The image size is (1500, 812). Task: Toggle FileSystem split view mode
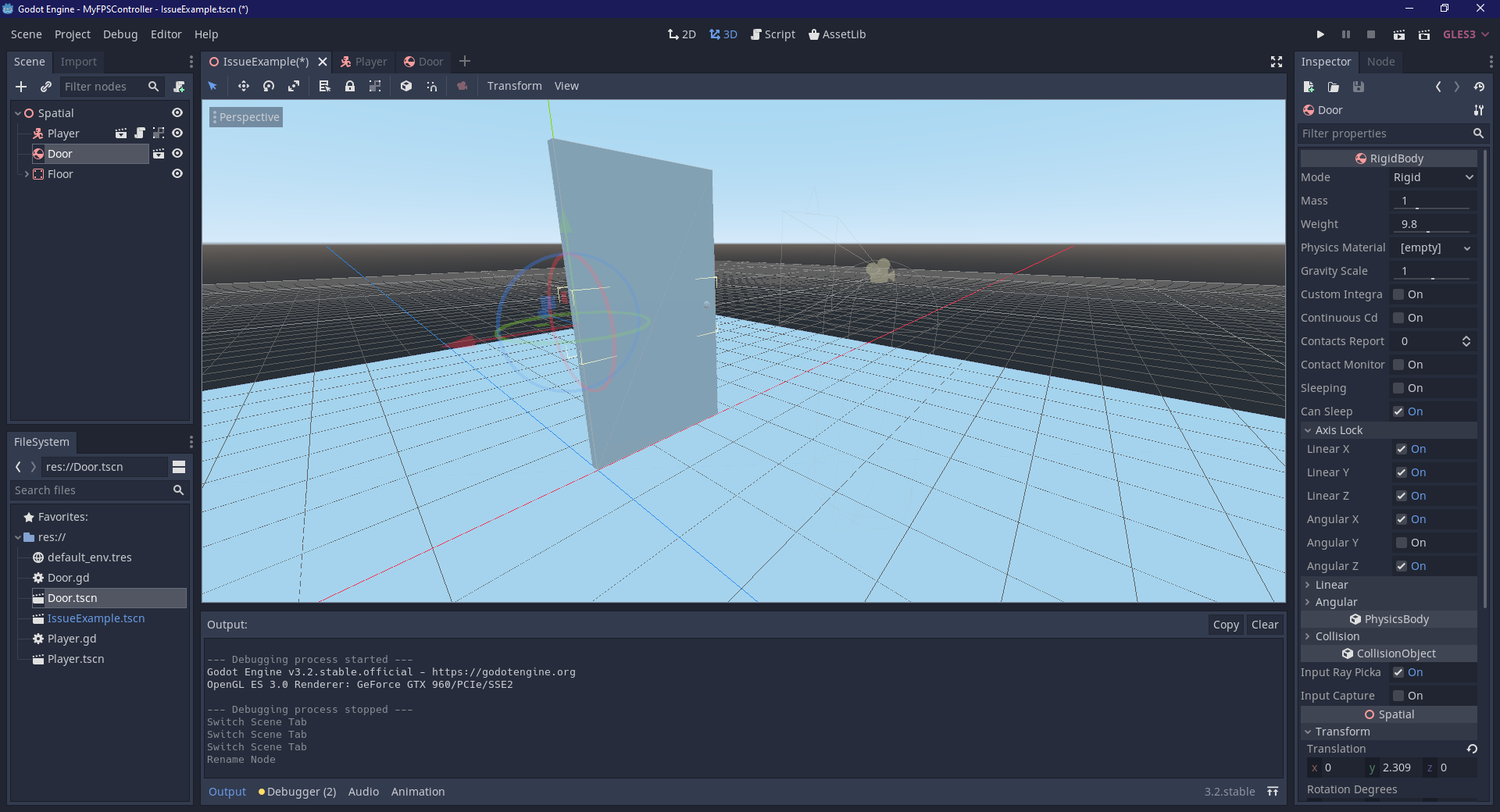pos(179,467)
